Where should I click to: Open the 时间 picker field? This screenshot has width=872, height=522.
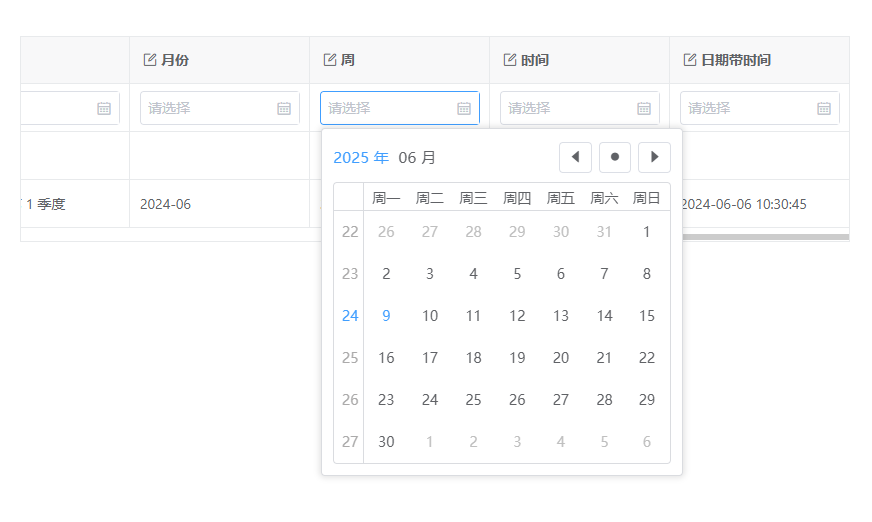coord(579,108)
